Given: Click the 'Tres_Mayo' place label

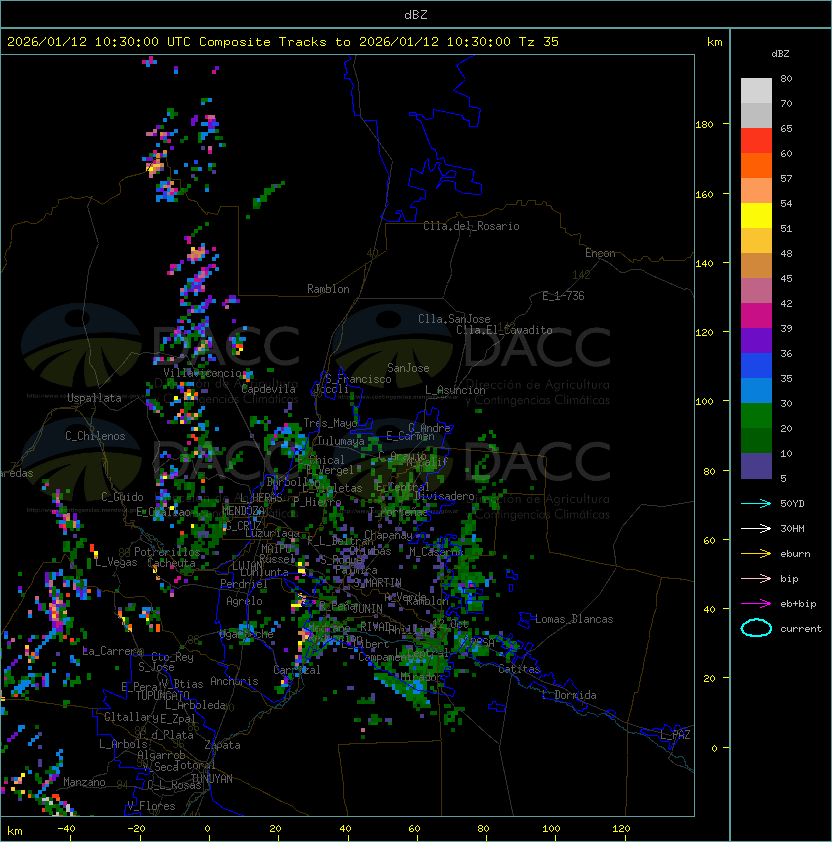Looking at the screenshot, I should 330,423.
